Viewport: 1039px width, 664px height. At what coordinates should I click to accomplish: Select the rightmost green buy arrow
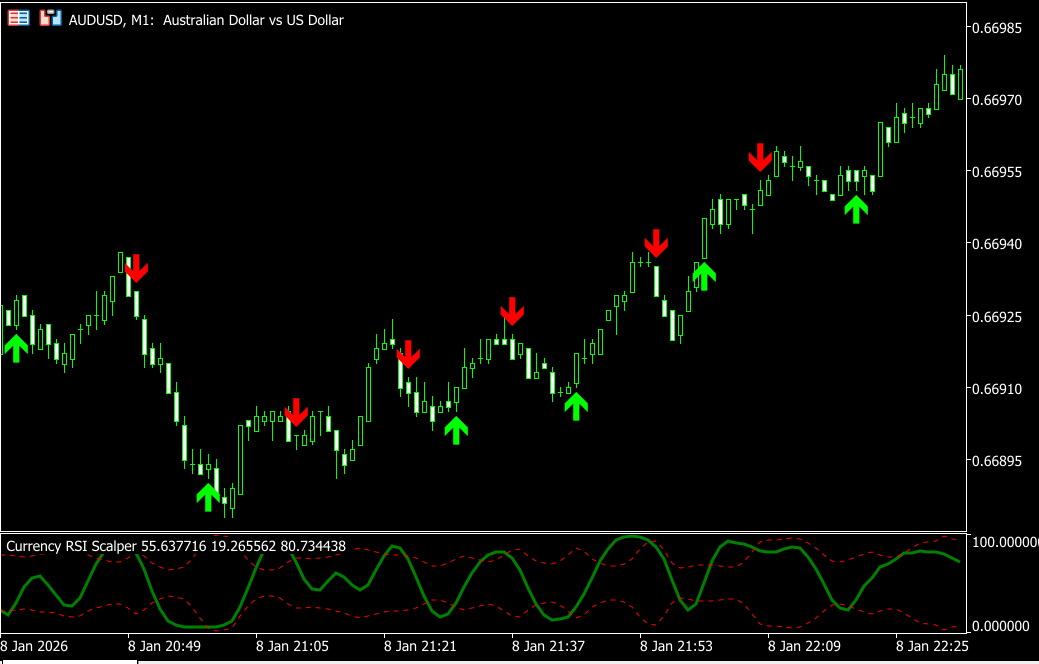[855, 208]
